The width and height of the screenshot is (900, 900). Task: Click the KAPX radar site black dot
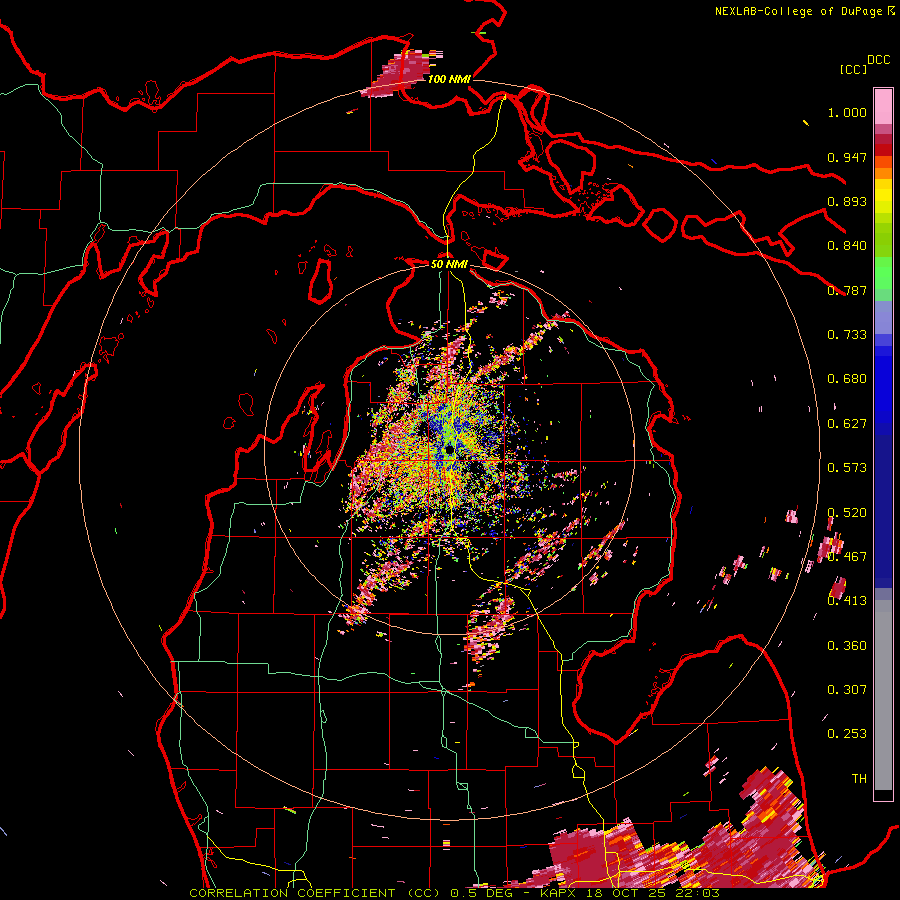click(x=449, y=449)
